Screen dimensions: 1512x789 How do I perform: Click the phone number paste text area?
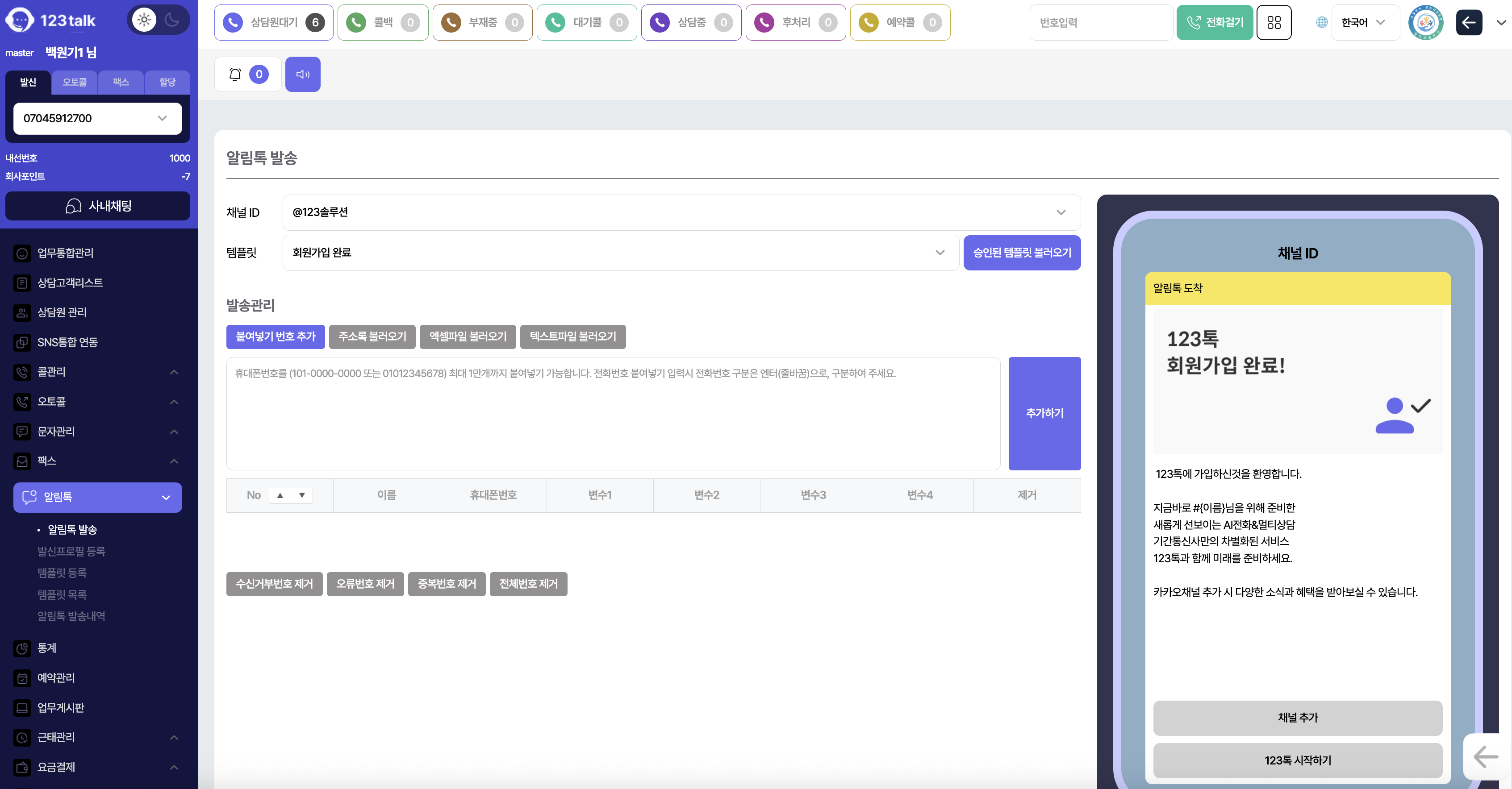click(x=613, y=414)
